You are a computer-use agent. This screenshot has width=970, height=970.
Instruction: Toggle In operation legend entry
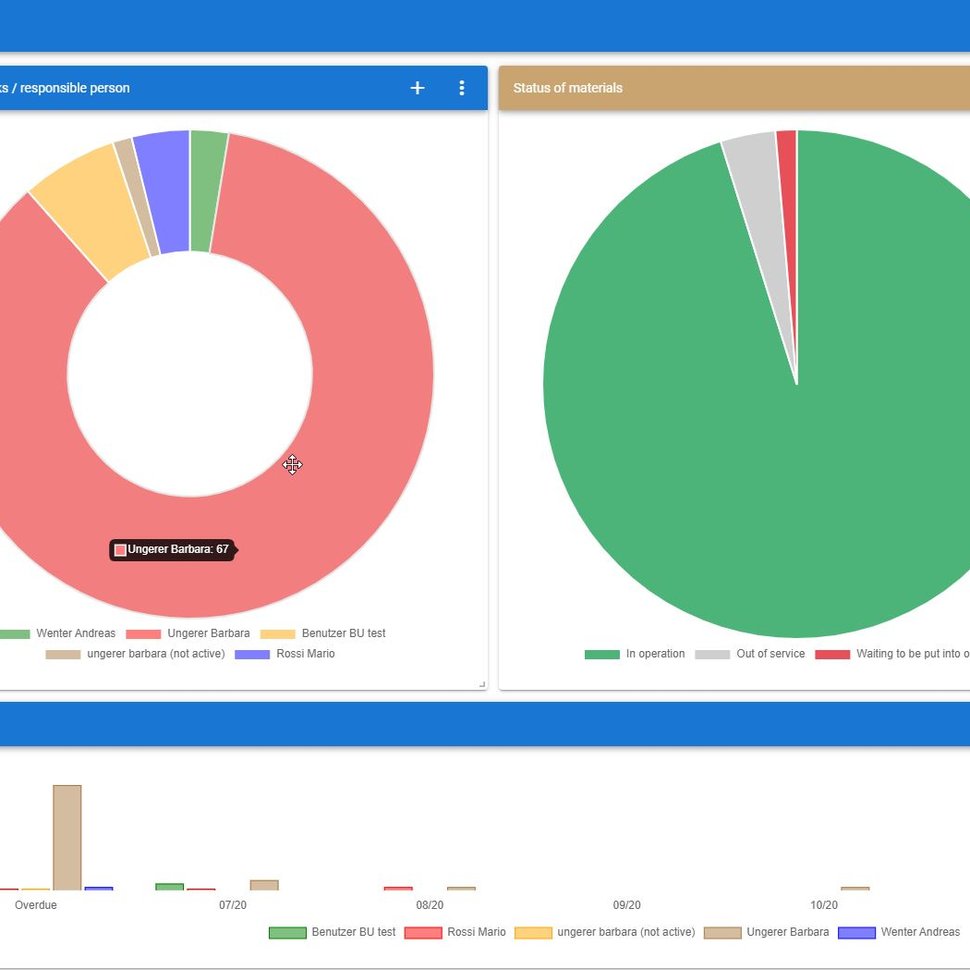[x=635, y=654]
